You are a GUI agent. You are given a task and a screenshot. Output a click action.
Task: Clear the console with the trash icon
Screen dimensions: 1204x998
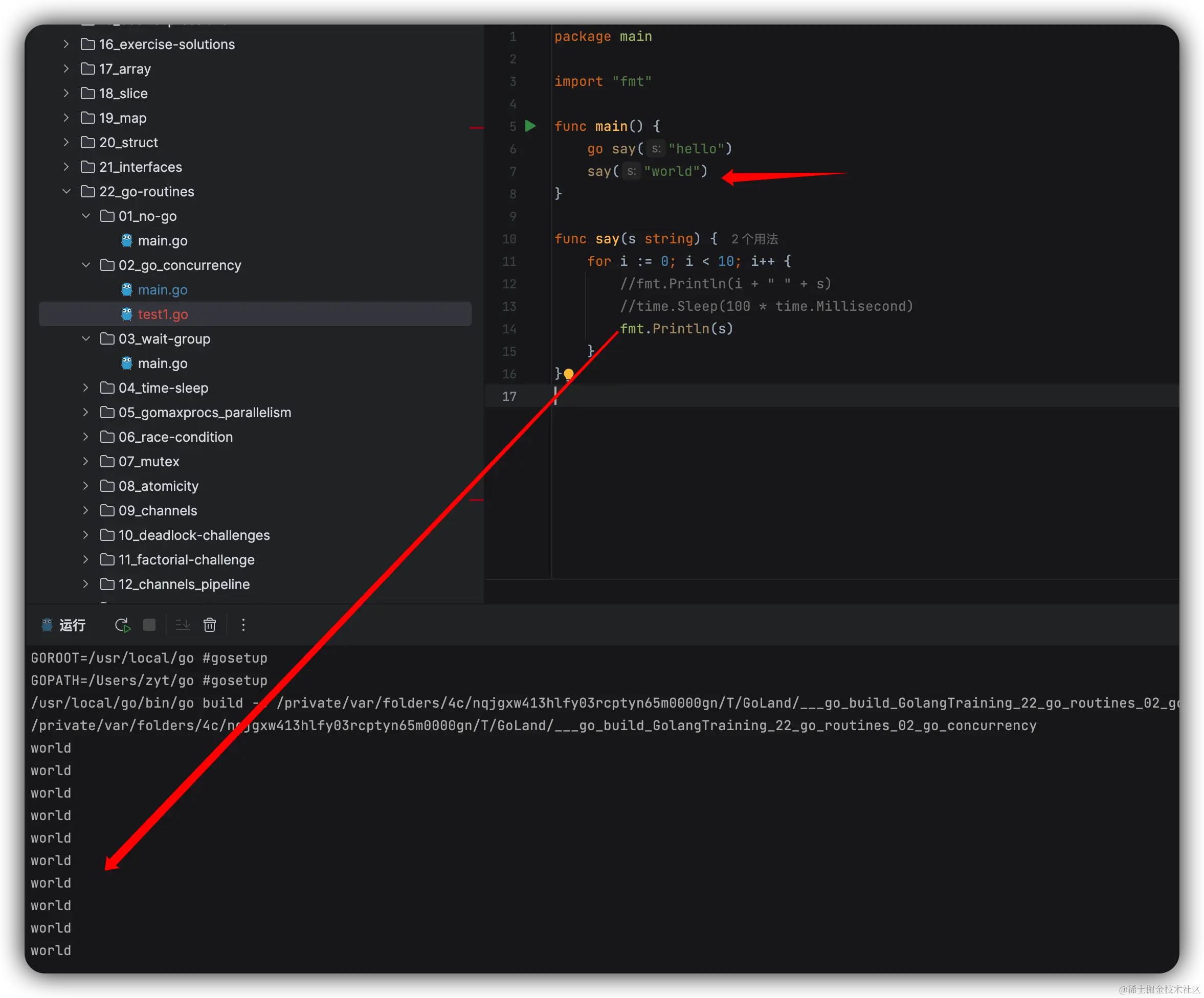(x=210, y=625)
